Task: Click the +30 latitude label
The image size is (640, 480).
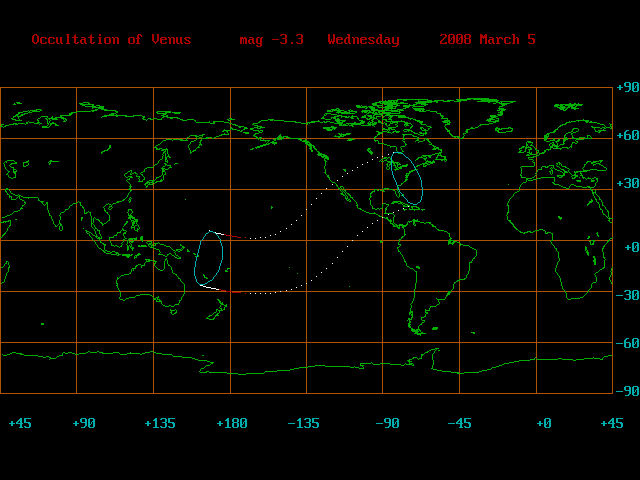Action: coord(628,183)
